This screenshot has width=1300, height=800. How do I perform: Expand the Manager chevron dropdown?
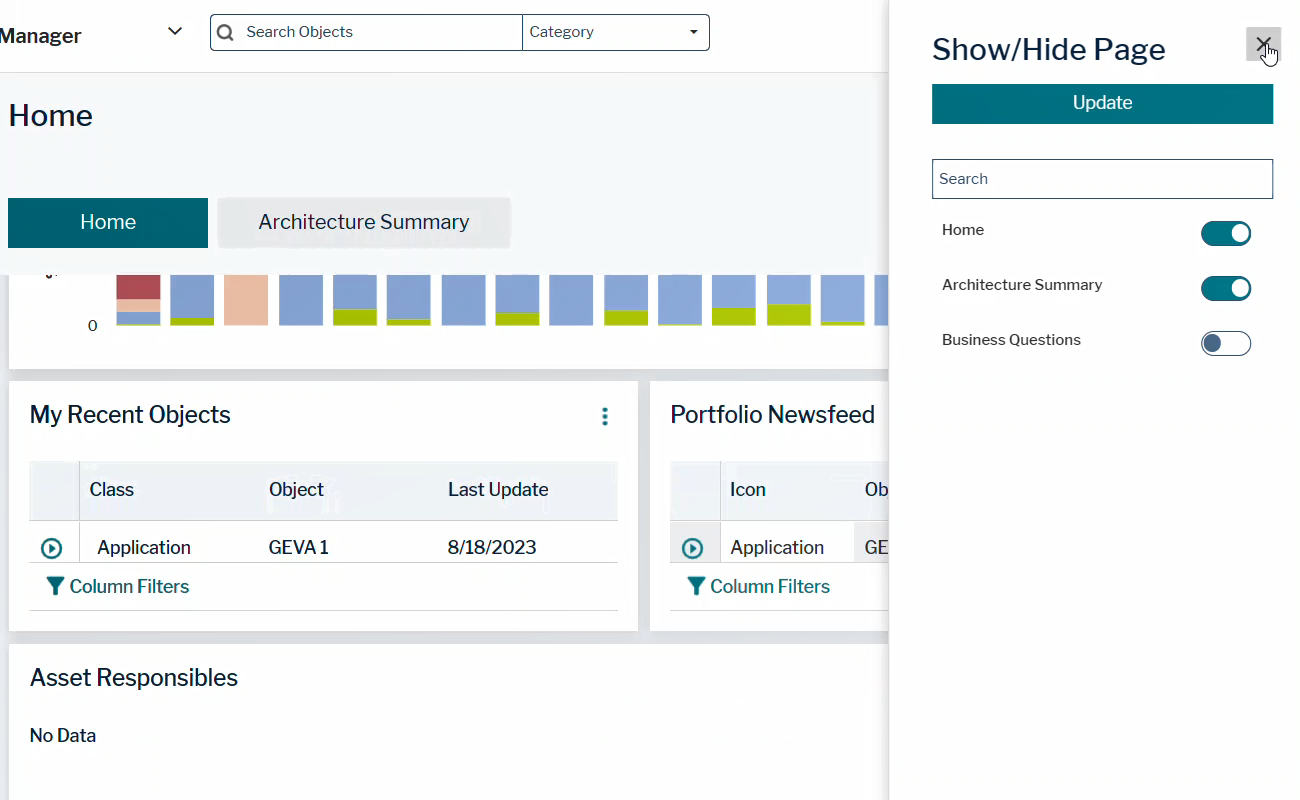[x=175, y=31]
